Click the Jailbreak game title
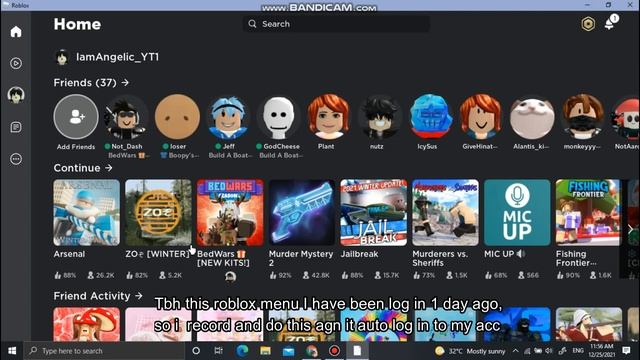Viewport: 640px width, 360px height. click(x=360, y=254)
